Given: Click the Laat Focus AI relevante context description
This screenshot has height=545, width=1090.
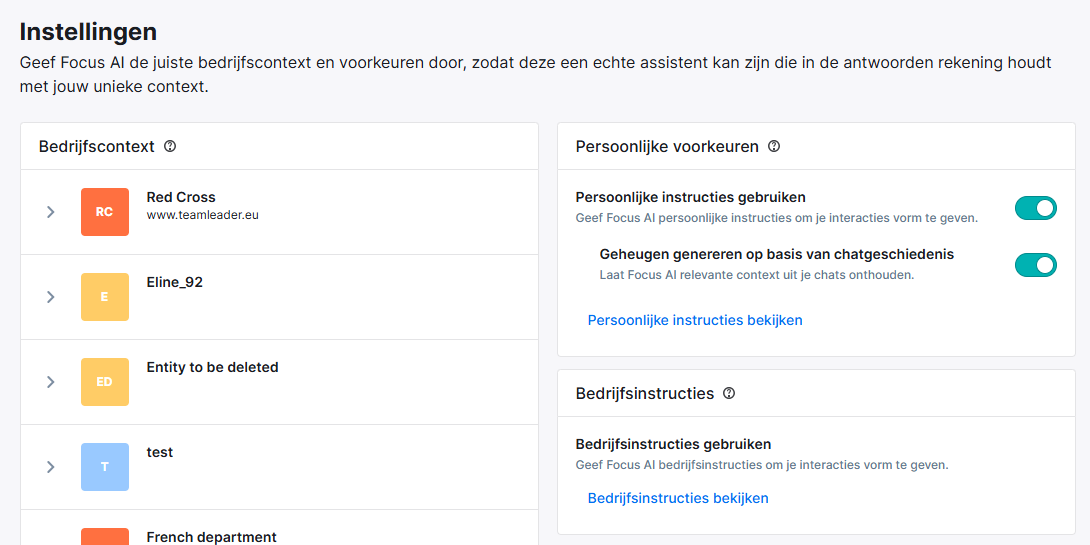Looking at the screenshot, I should tap(756, 275).
